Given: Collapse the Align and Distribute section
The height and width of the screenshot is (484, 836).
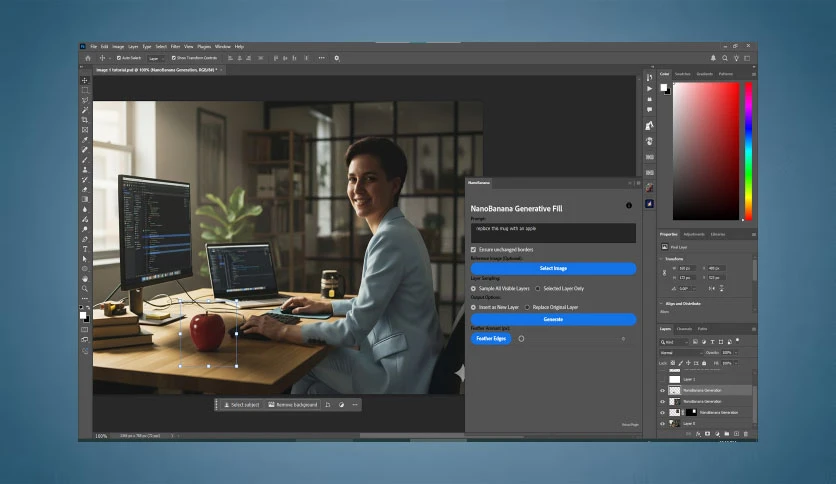Looking at the screenshot, I should [x=662, y=303].
